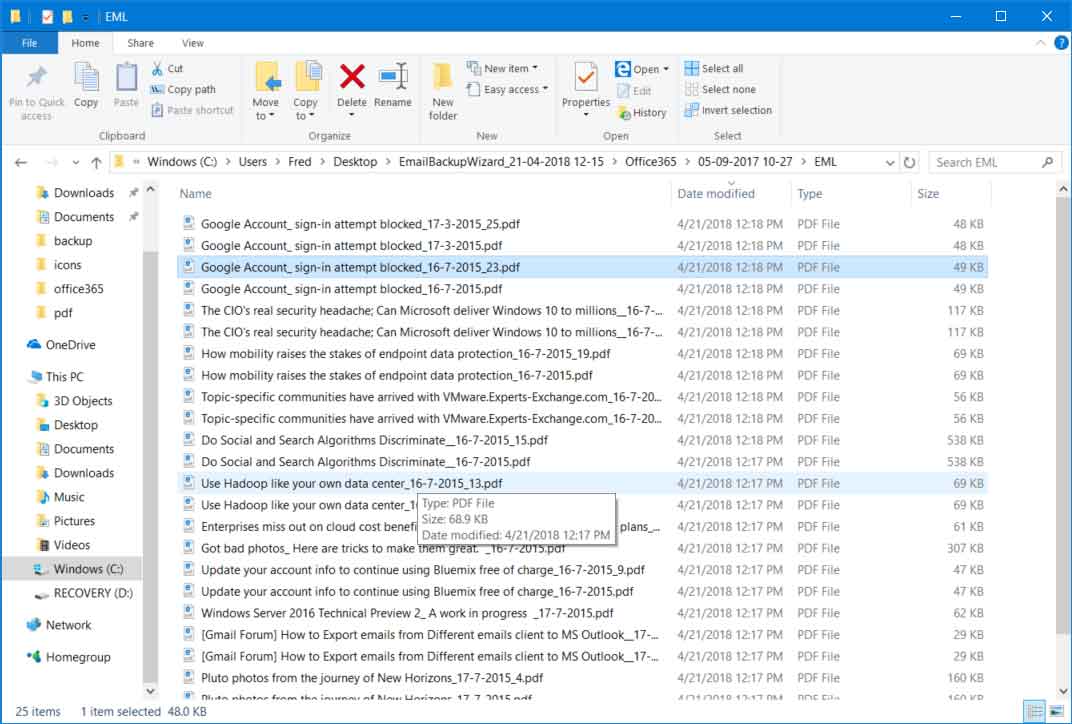Switch to the Share tab
The height and width of the screenshot is (724, 1072).
pyautogui.click(x=139, y=43)
